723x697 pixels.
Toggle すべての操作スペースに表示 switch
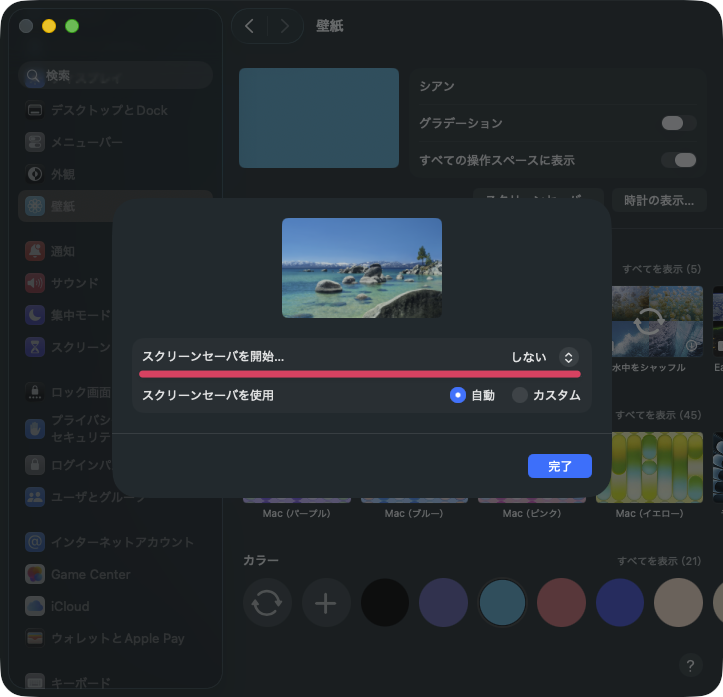point(678,160)
